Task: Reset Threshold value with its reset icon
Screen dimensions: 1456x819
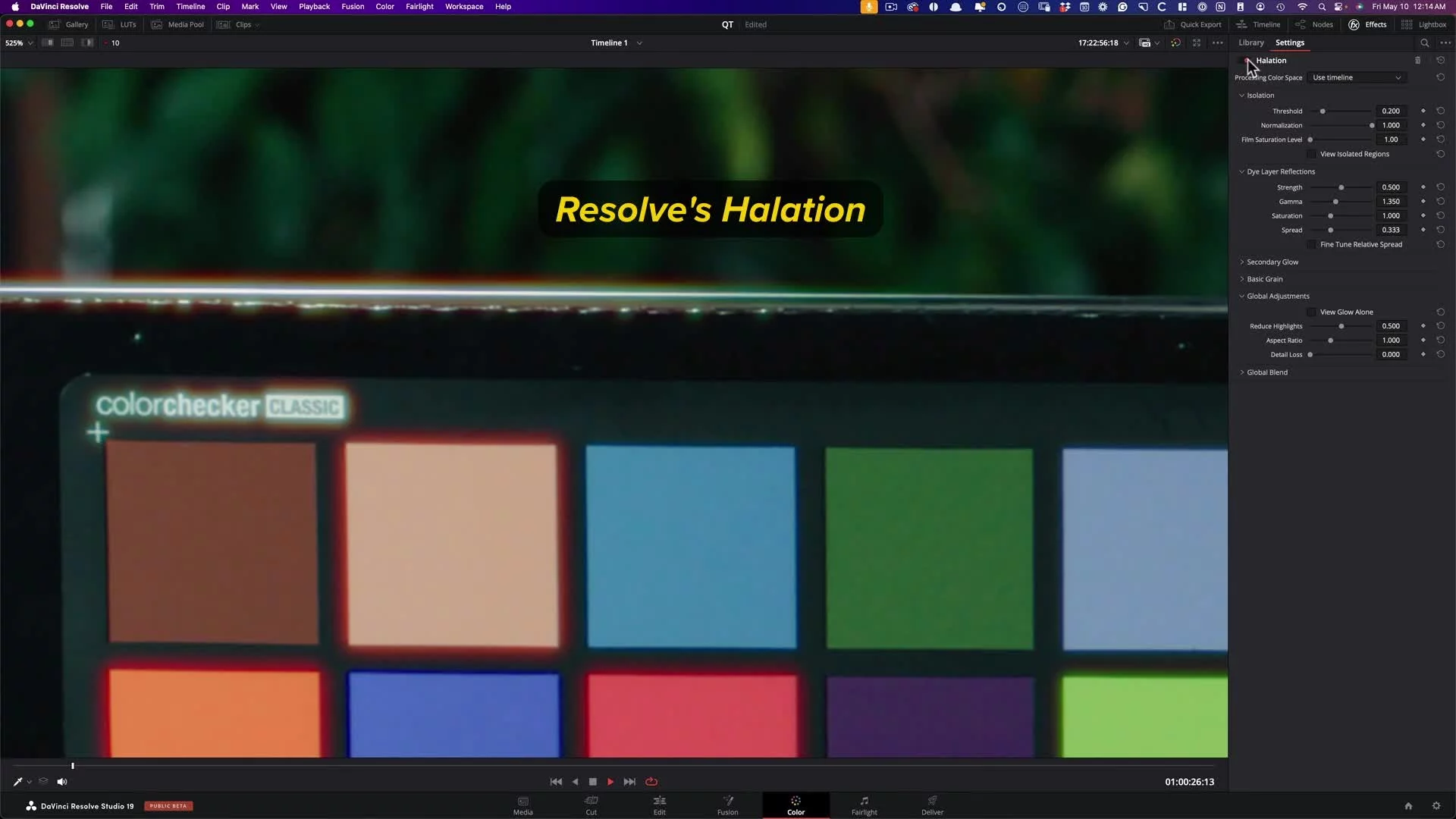Action: tap(1440, 111)
